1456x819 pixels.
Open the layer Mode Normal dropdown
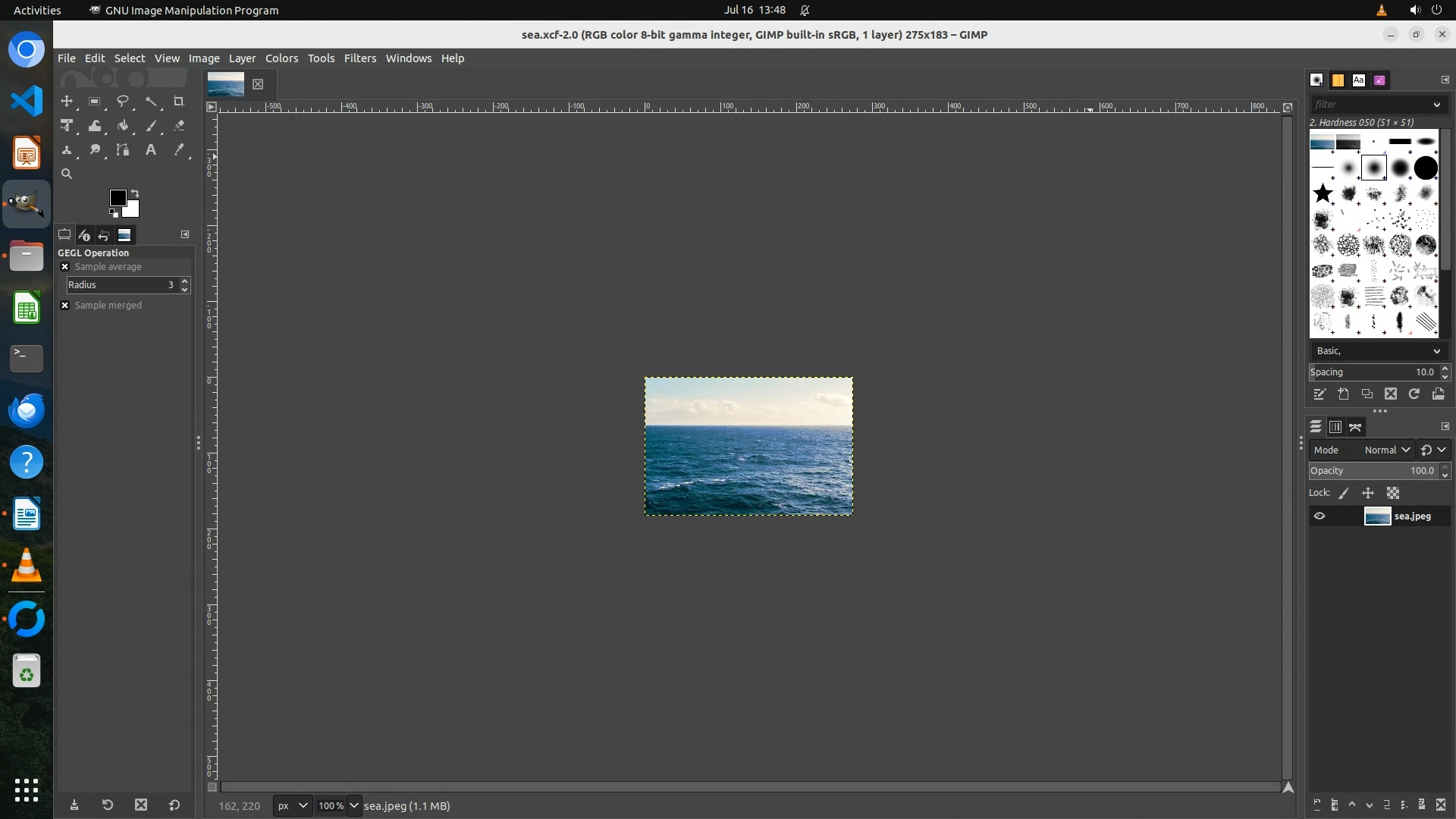click(1386, 450)
